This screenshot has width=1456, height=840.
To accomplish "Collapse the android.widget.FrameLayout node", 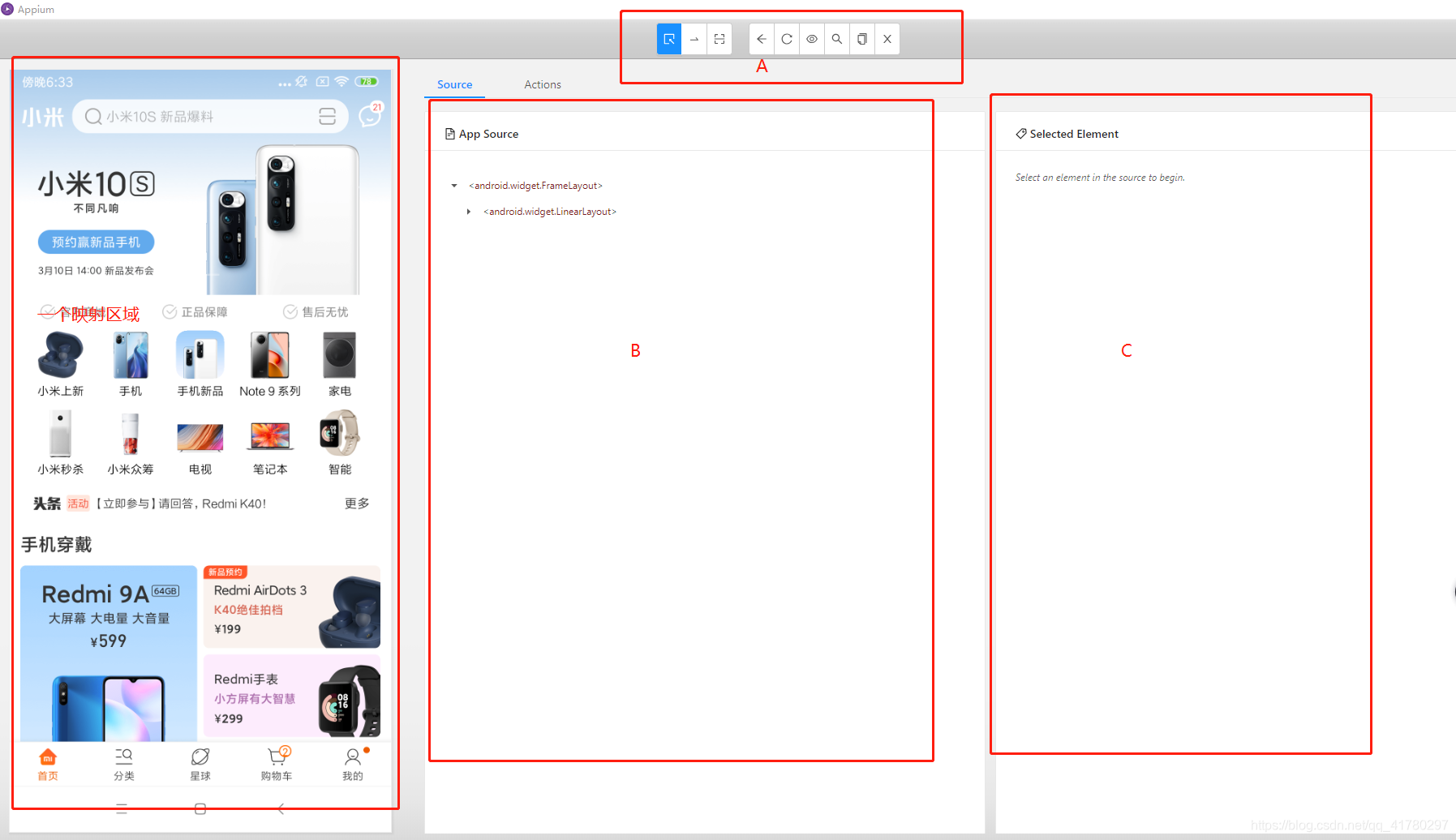I will 454,186.
